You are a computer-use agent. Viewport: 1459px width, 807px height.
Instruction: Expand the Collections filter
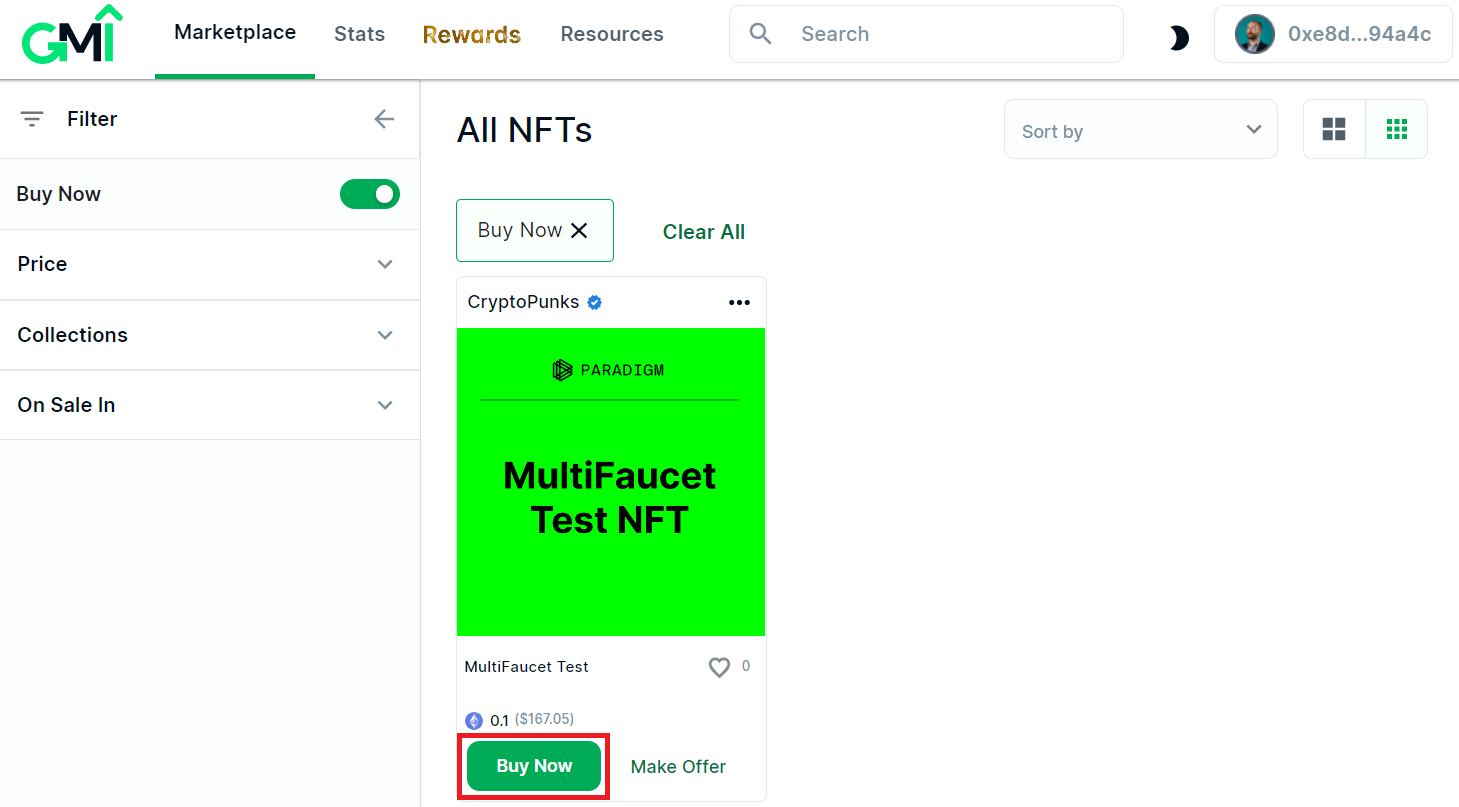(210, 335)
